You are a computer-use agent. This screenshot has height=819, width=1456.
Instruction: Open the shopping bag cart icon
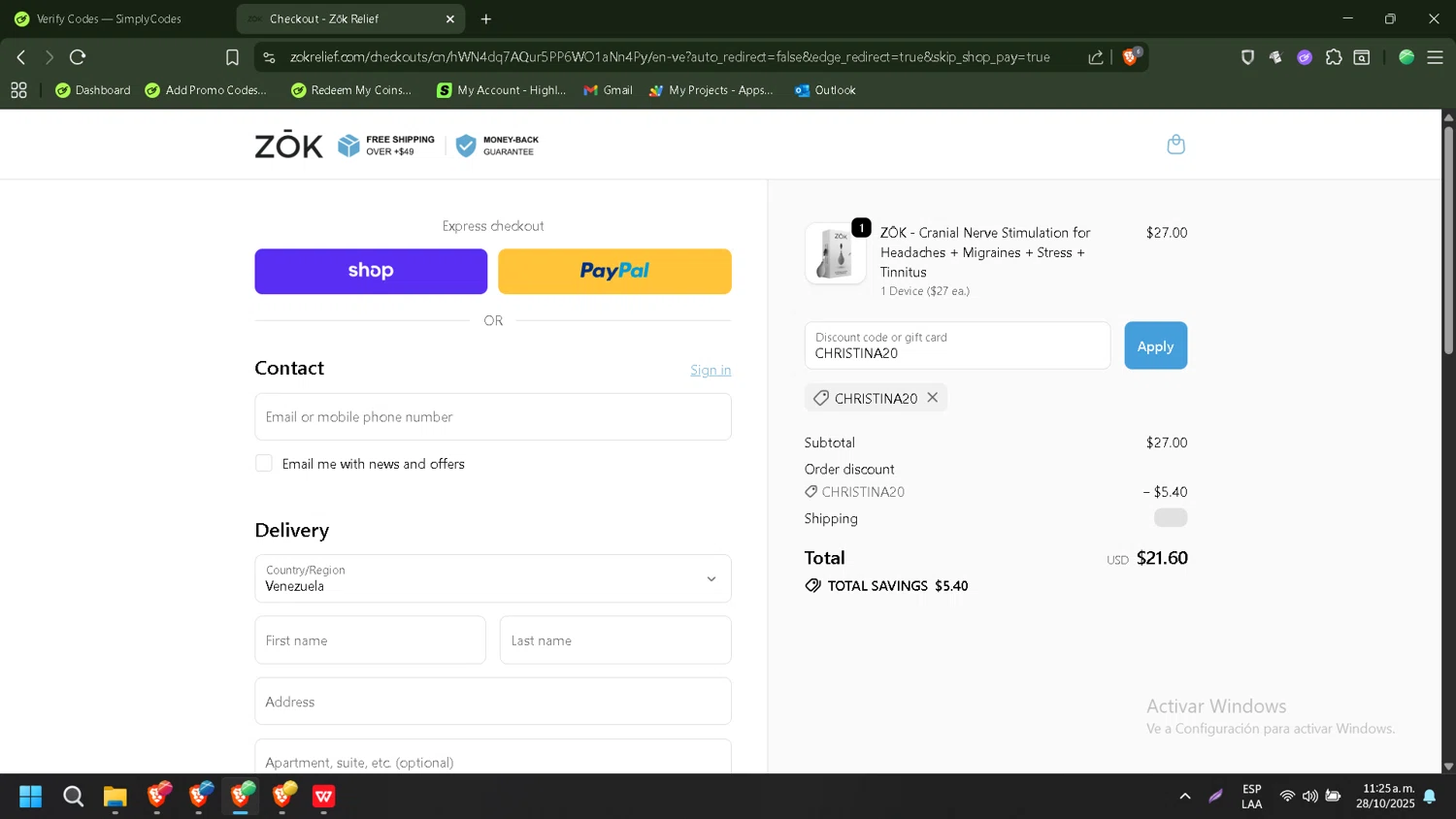(x=1175, y=145)
